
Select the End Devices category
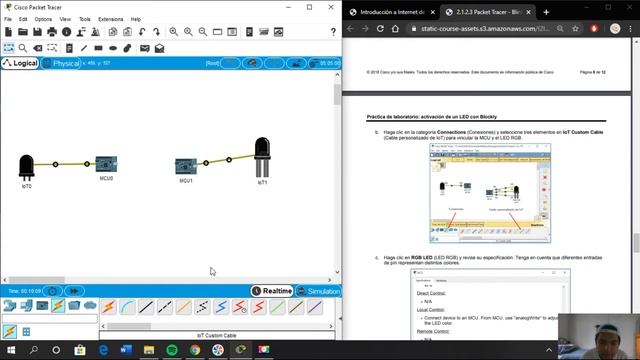coord(26,305)
